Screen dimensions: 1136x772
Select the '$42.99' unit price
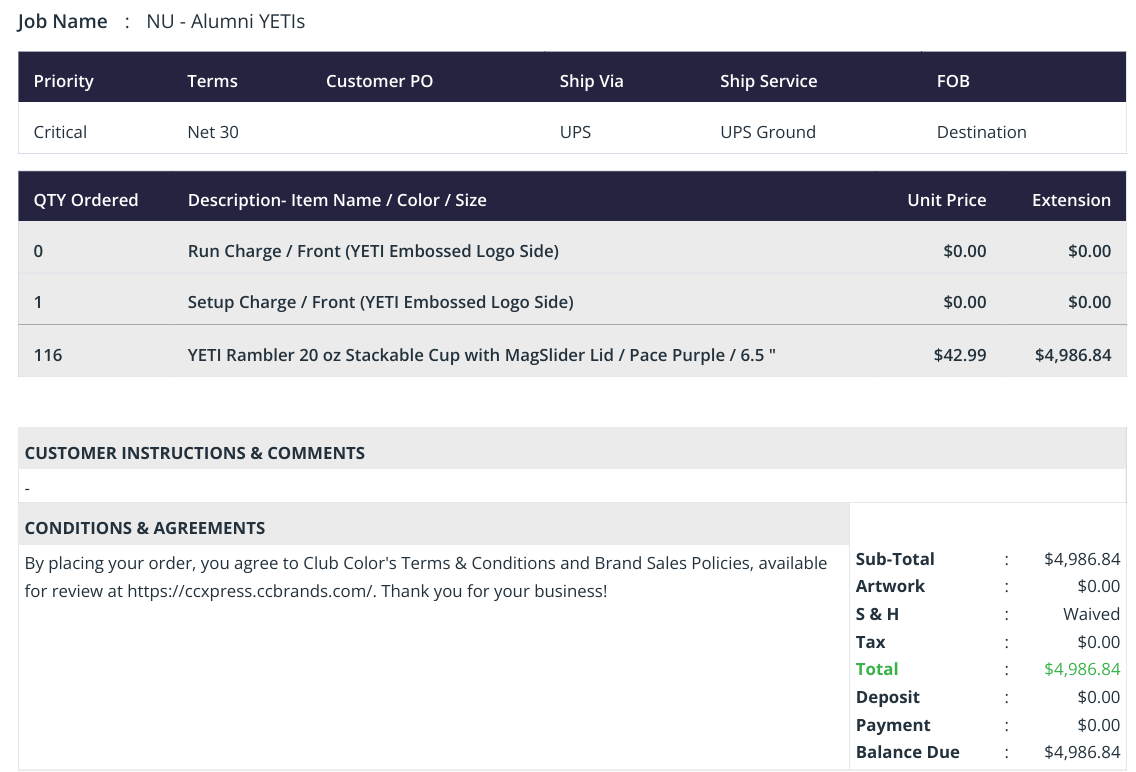960,355
